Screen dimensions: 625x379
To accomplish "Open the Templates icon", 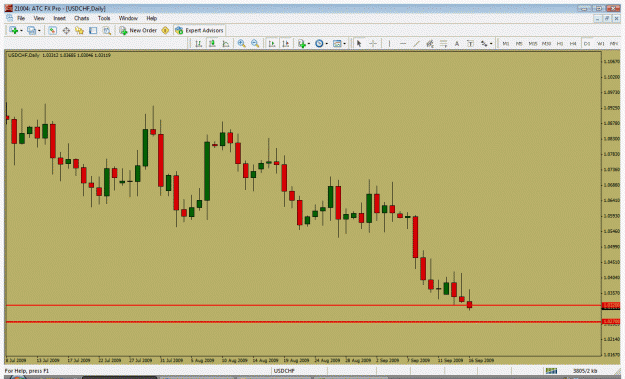I will [x=337, y=43].
